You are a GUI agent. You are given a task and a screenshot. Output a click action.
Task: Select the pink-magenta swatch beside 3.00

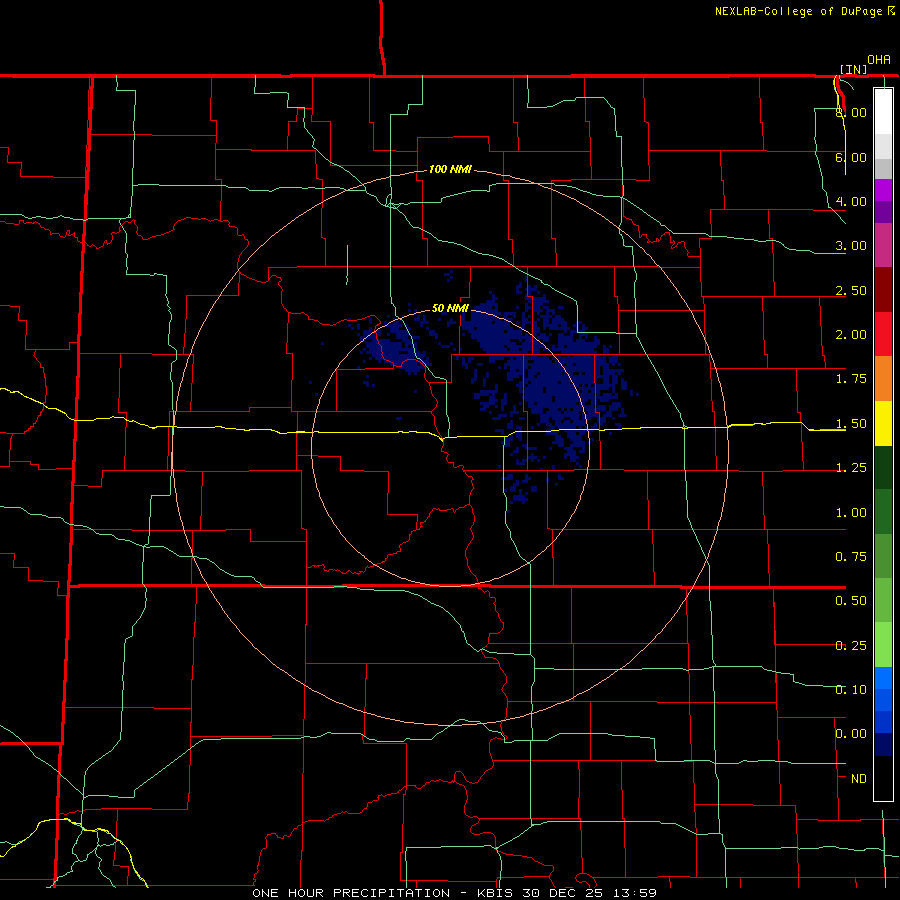pos(883,245)
